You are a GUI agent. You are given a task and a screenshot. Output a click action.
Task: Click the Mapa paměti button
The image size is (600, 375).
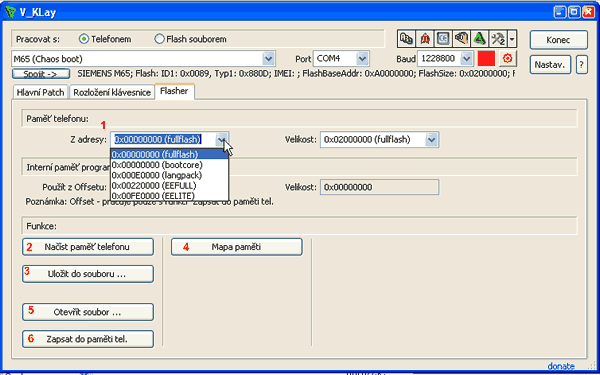pos(236,247)
